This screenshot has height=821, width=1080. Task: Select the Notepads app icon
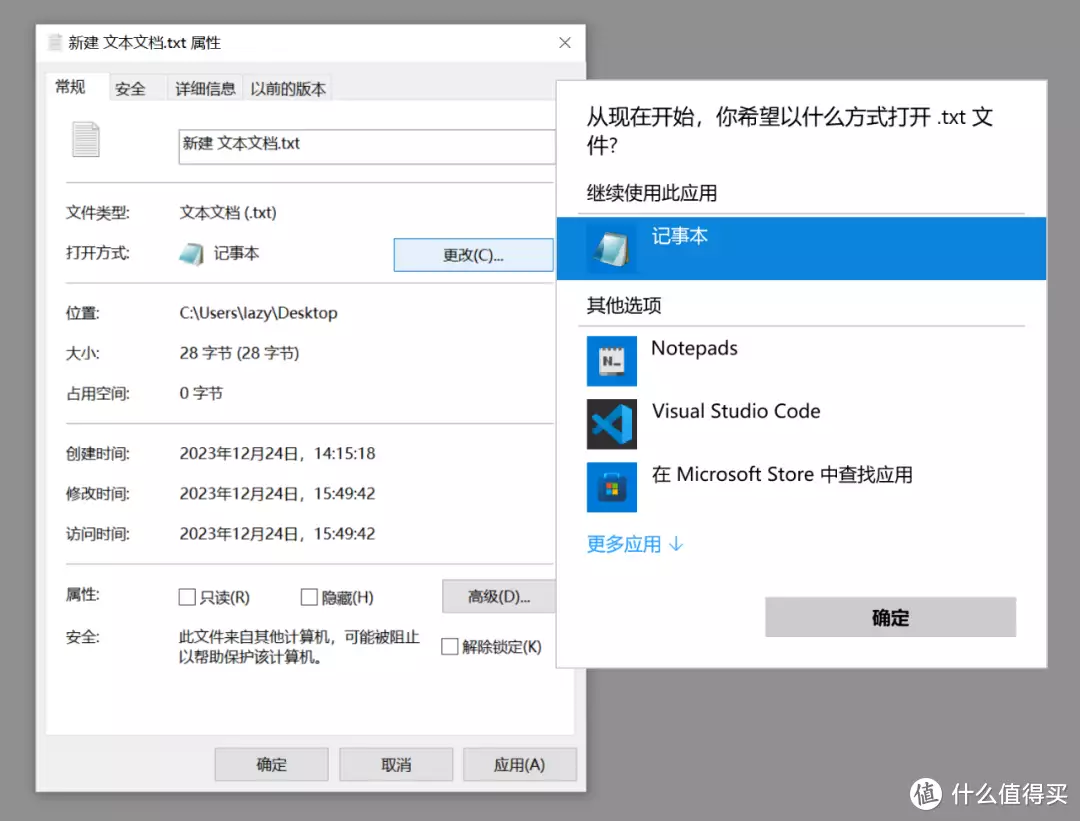[611, 361]
